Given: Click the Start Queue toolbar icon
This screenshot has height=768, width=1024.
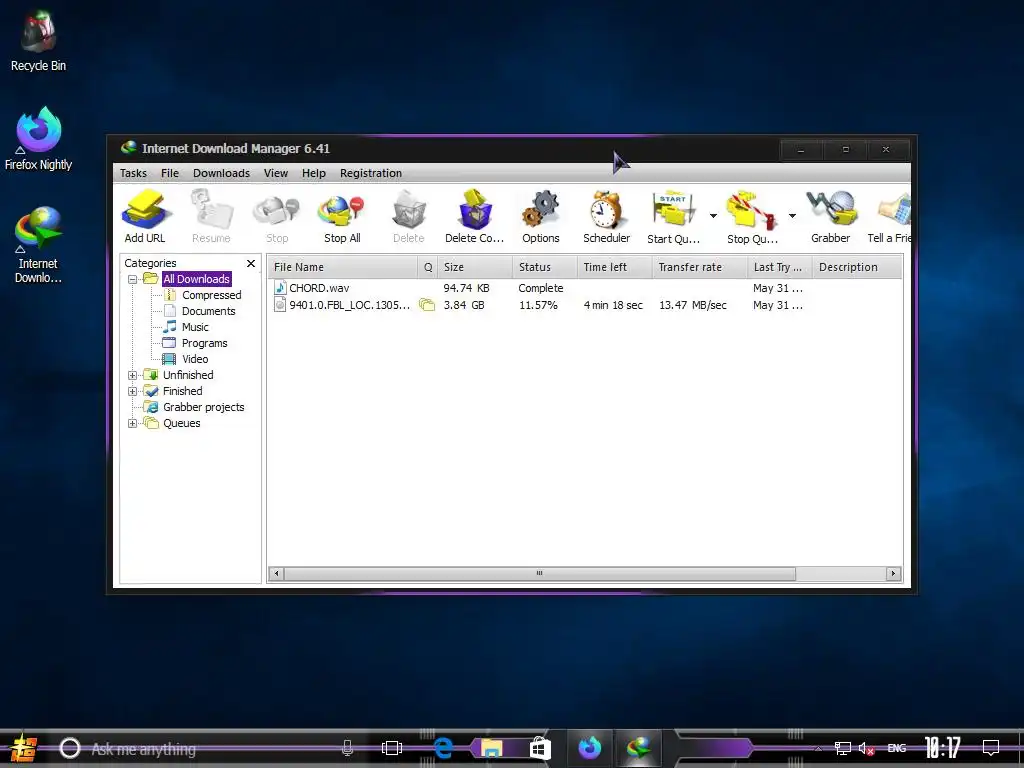Looking at the screenshot, I should pos(673,217).
